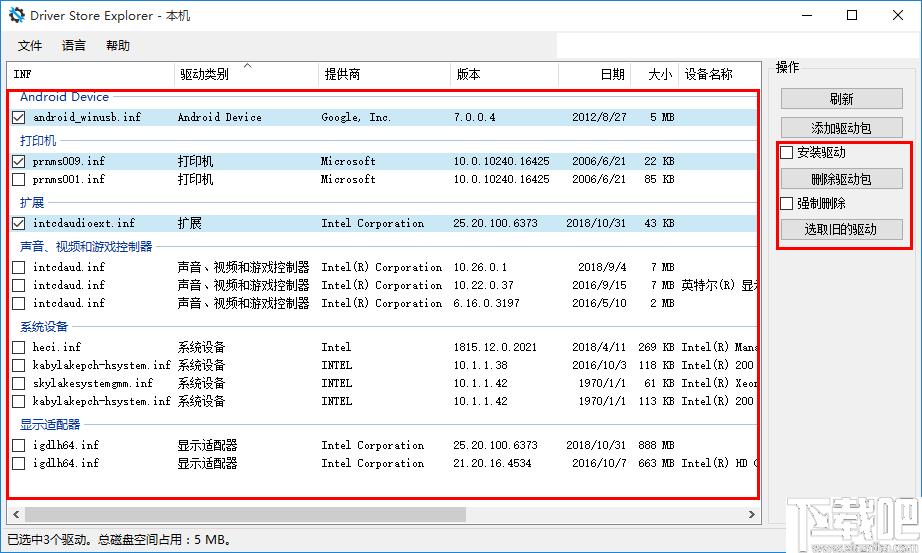The image size is (922, 553).
Task: Collapse the Android Device group
Action: tap(64, 97)
